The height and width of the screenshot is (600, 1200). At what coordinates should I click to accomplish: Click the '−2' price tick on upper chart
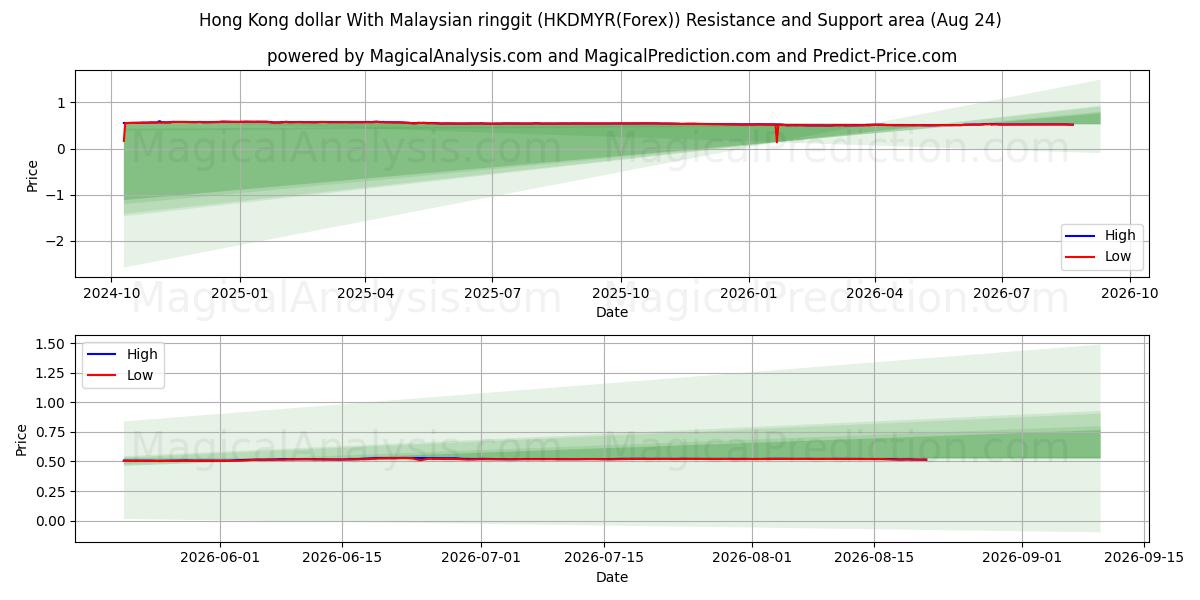point(56,241)
